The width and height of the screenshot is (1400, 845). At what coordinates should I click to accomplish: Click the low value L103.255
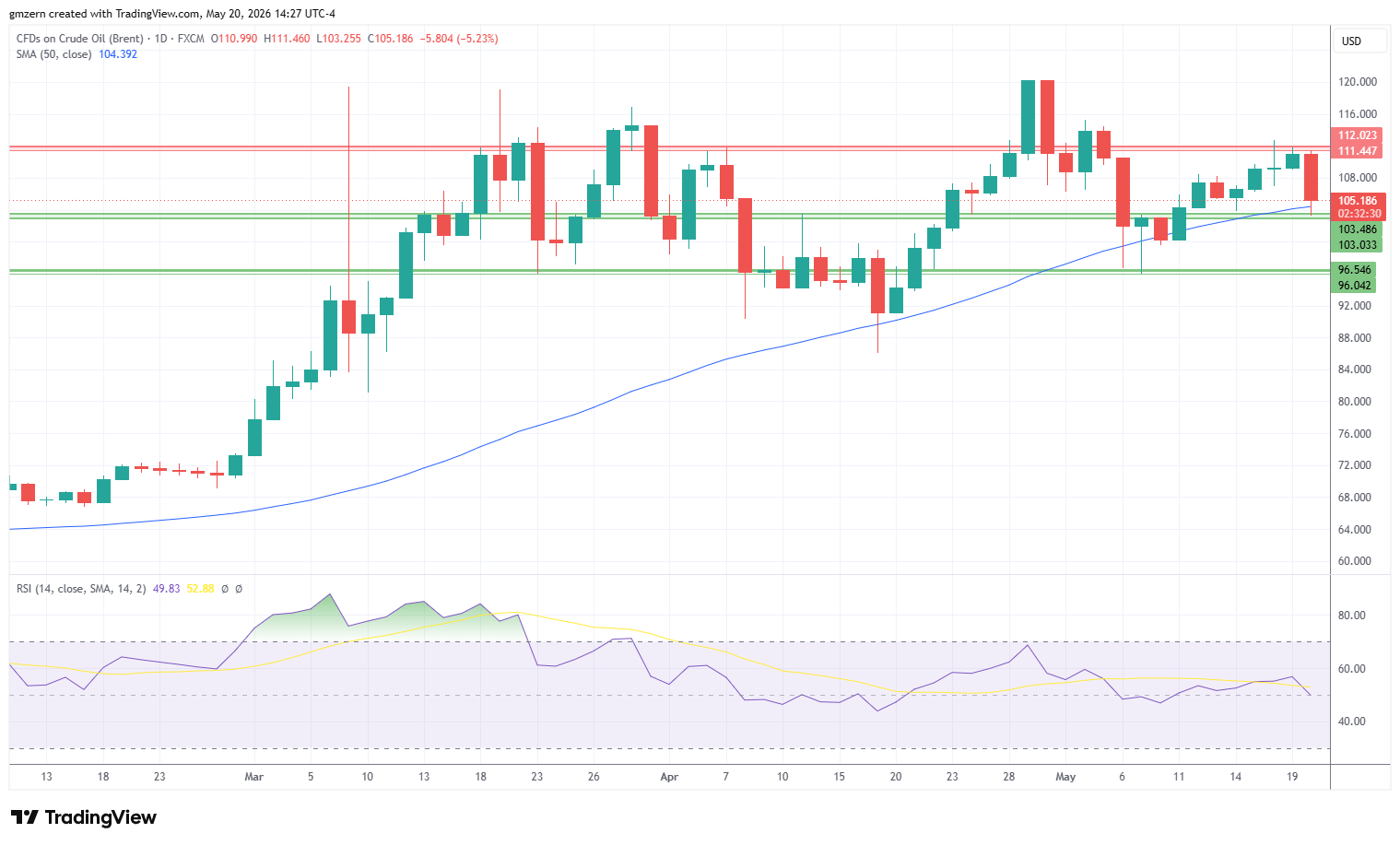[338, 39]
